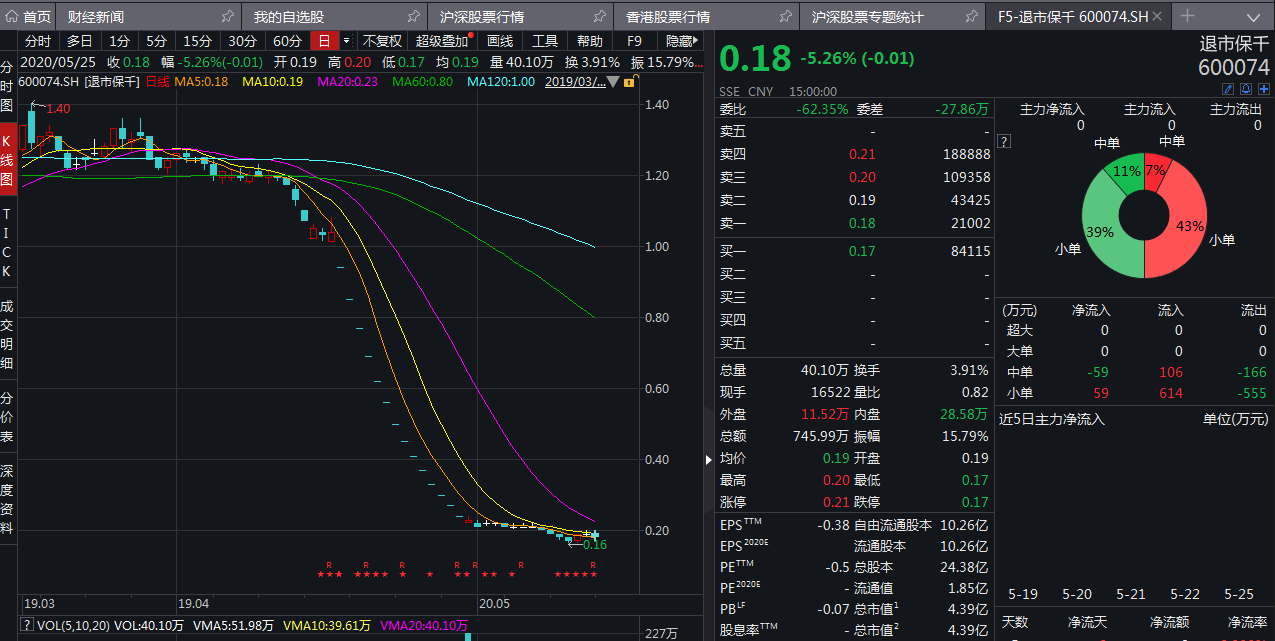This screenshot has height=641, width=1275.
Task: Open the 工具 menu
Action: (545, 41)
